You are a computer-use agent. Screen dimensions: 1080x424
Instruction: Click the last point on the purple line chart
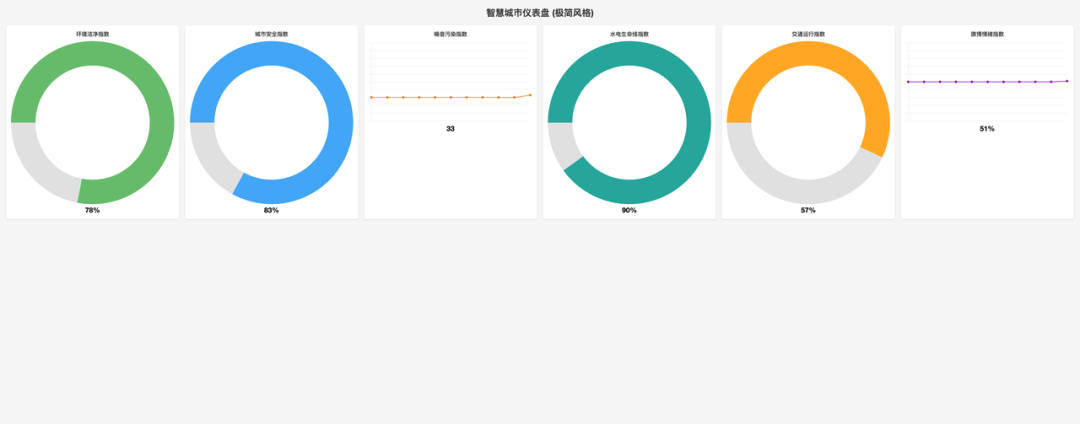tap(1067, 81)
